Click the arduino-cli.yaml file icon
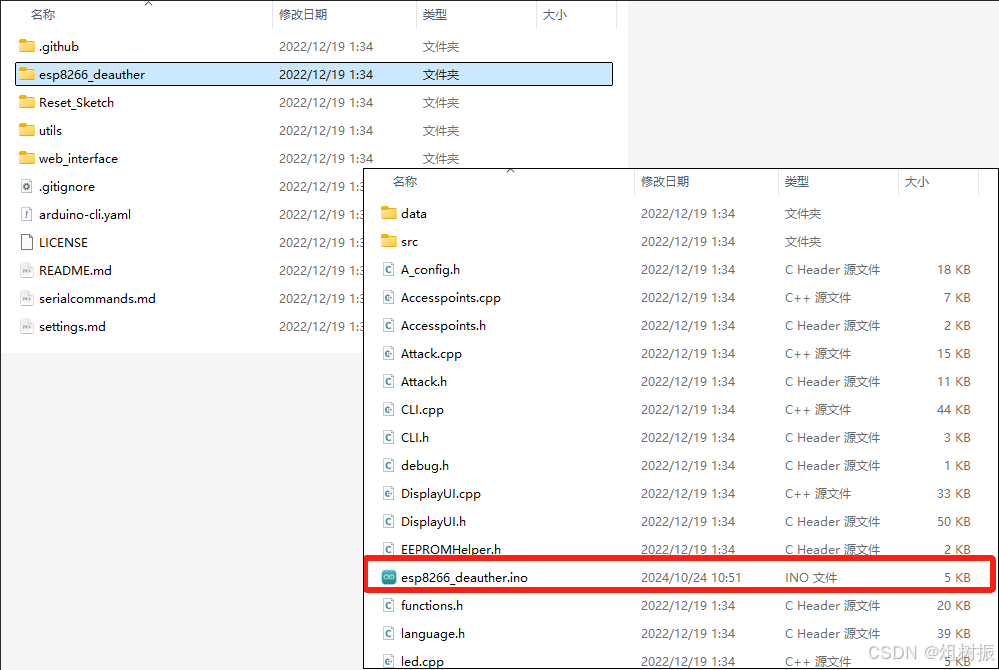Image resolution: width=999 pixels, height=670 pixels. pyautogui.click(x=27, y=214)
